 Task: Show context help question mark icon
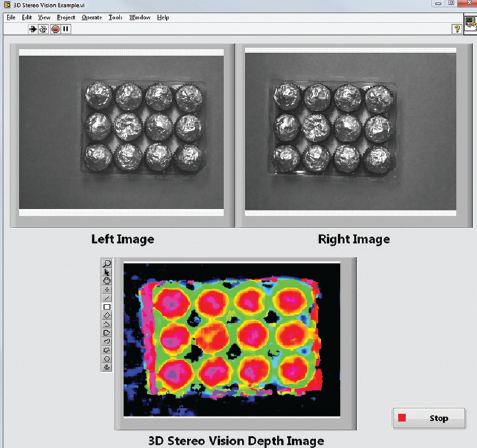[457, 29]
